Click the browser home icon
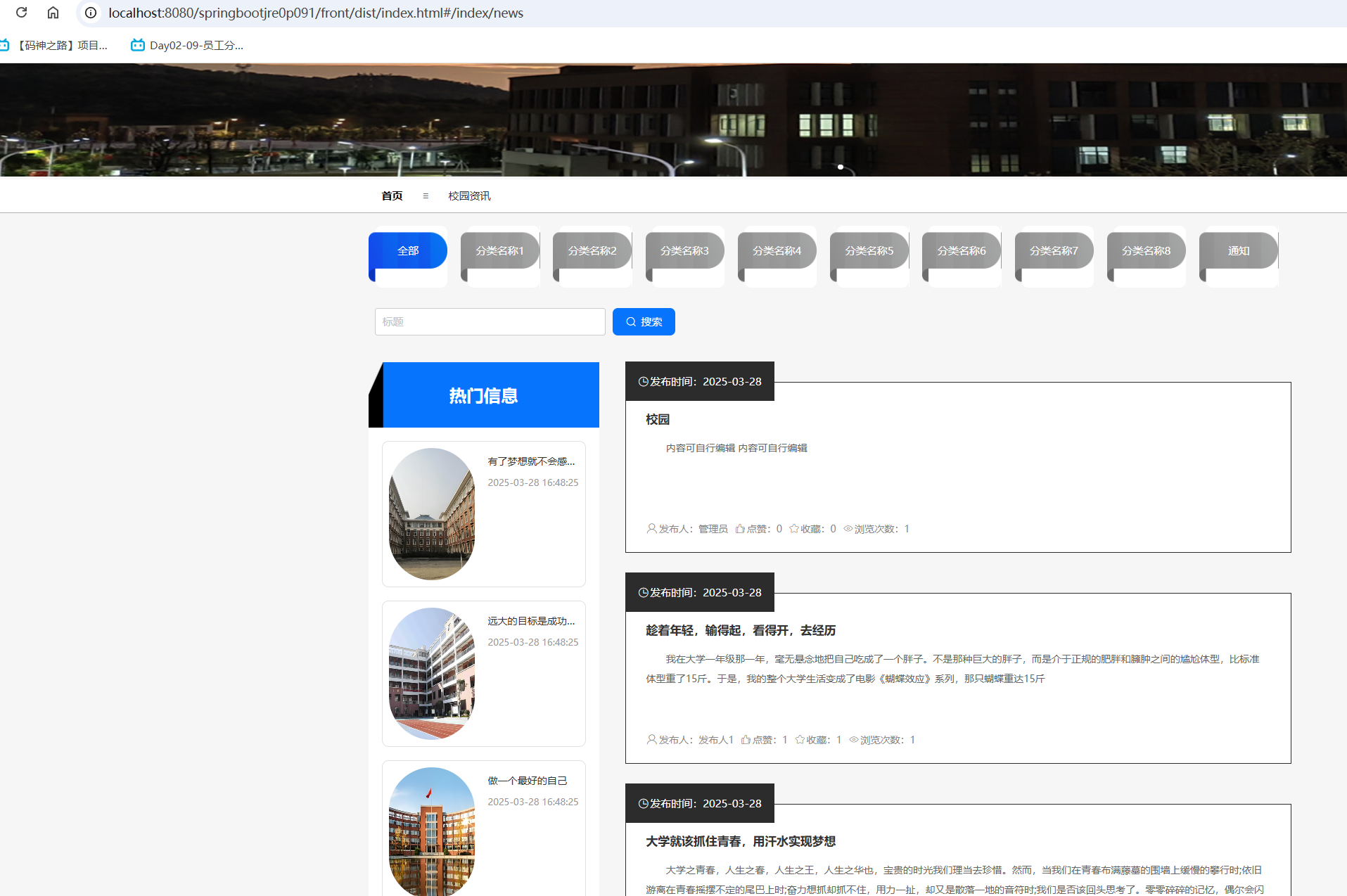 (x=53, y=13)
